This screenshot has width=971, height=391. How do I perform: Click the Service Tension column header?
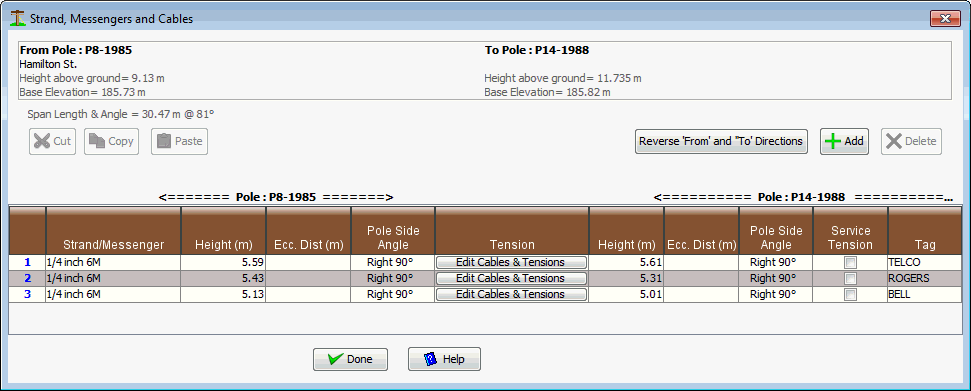coord(850,231)
